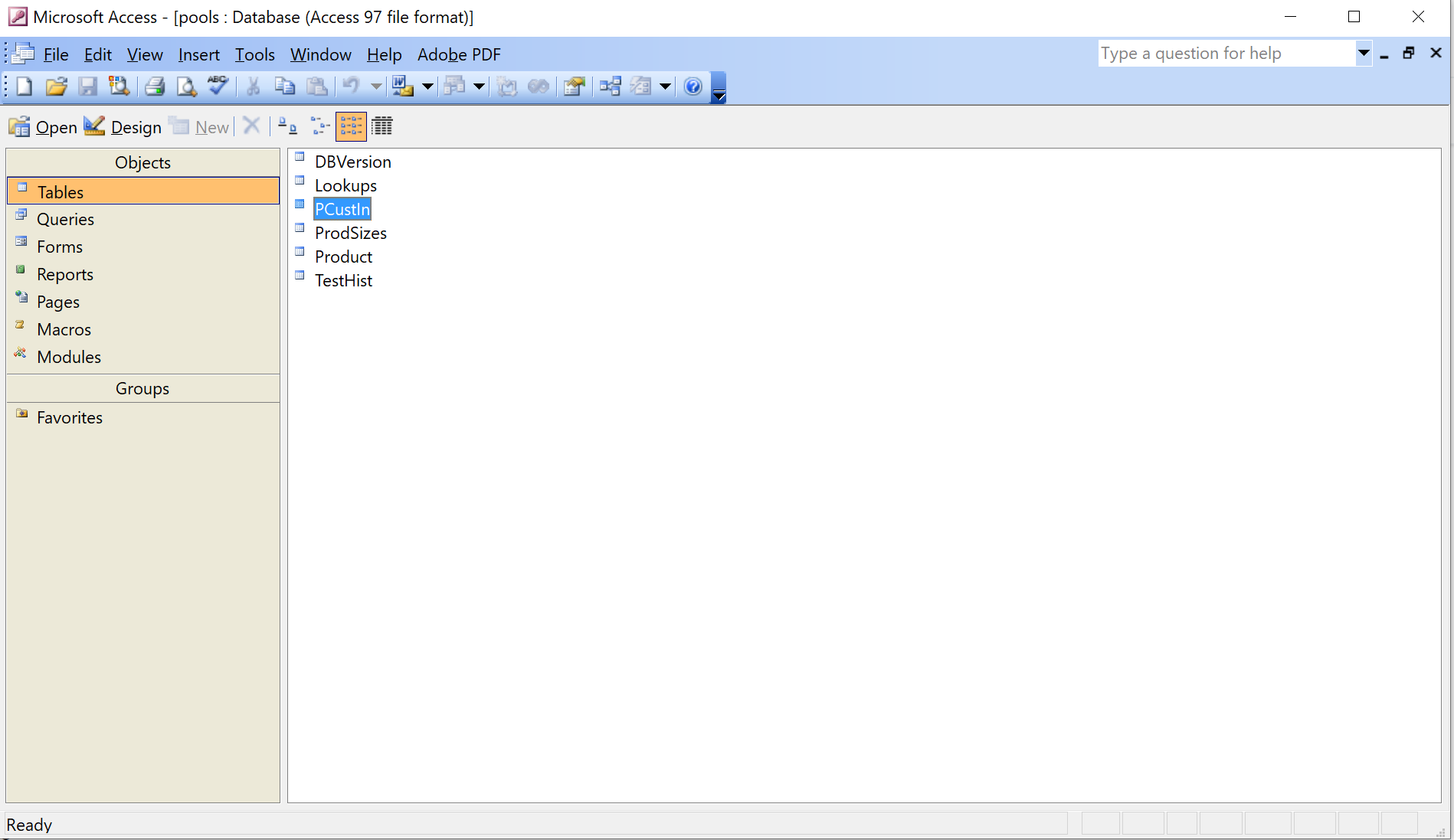Open the Undo dropdown arrow
Viewport: 1454px width, 840px height.
pyautogui.click(x=376, y=87)
